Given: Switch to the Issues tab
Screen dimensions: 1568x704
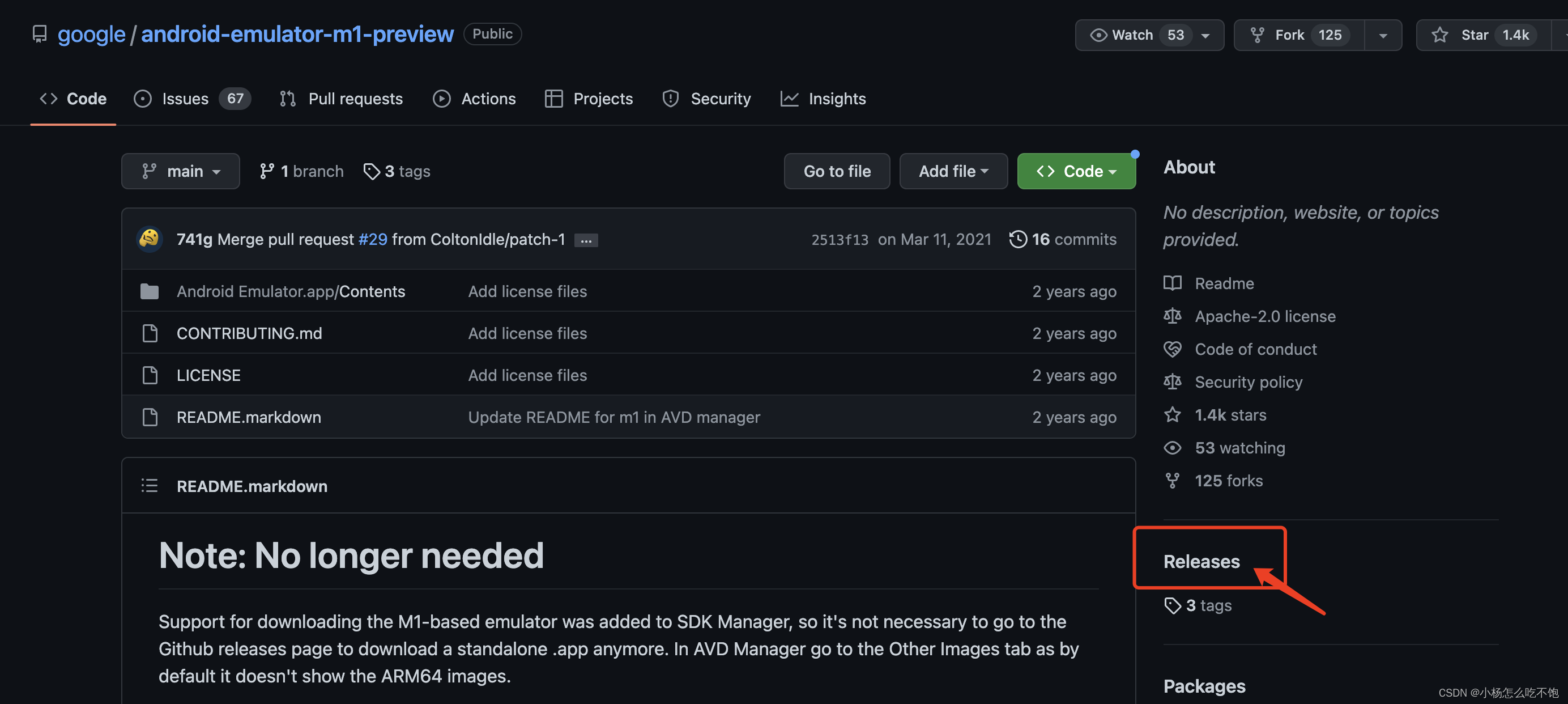Looking at the screenshot, I should click(x=185, y=99).
